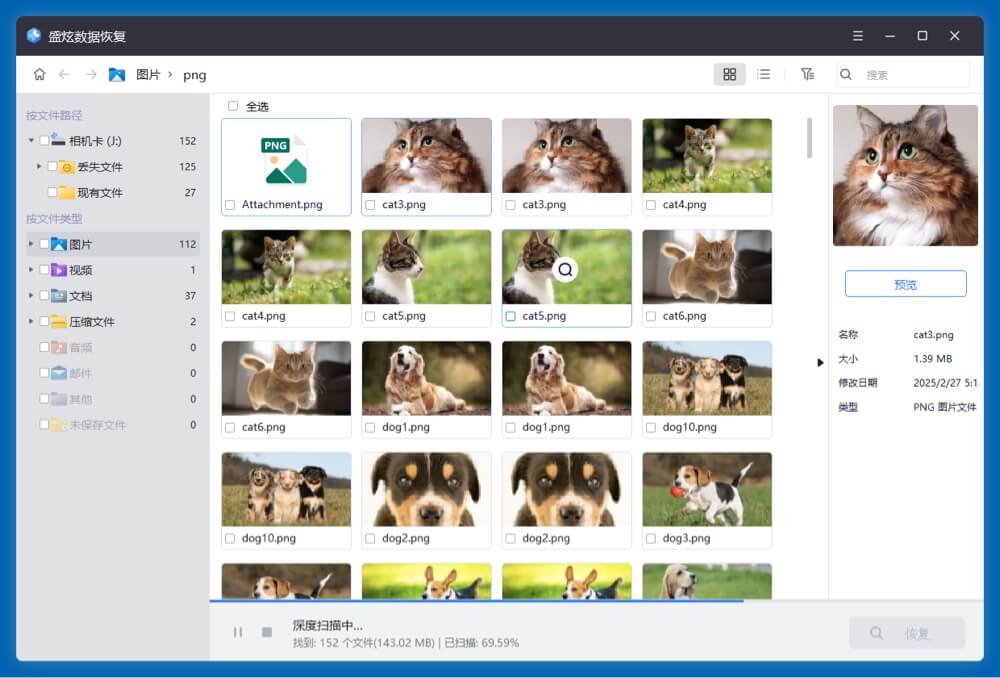This screenshot has height=678, width=1000.
Task: Check the 全选 select-all checkbox
Action: point(233,106)
